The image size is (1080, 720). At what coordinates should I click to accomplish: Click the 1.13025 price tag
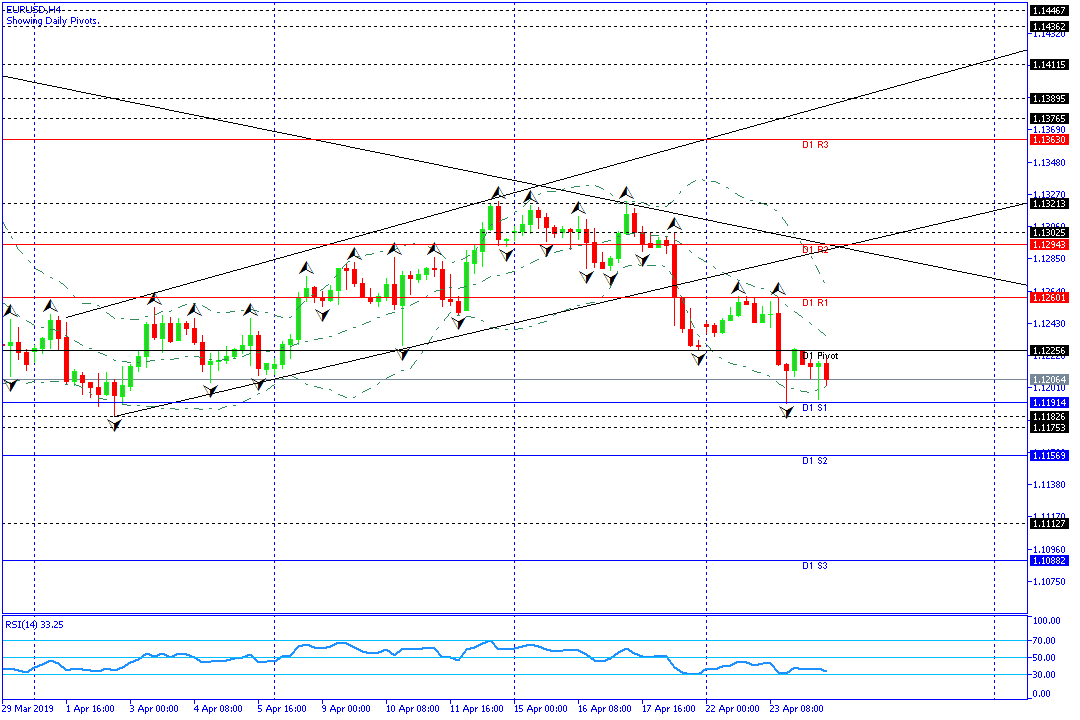pos(1048,233)
